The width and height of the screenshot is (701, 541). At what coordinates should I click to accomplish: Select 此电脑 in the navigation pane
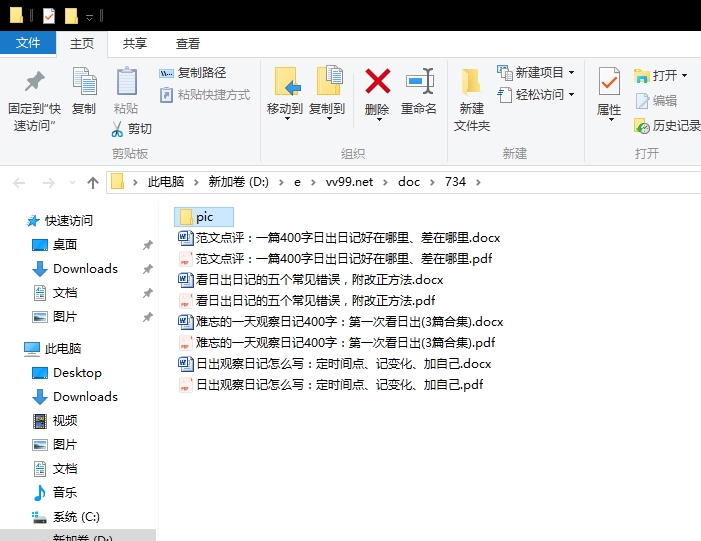53,349
